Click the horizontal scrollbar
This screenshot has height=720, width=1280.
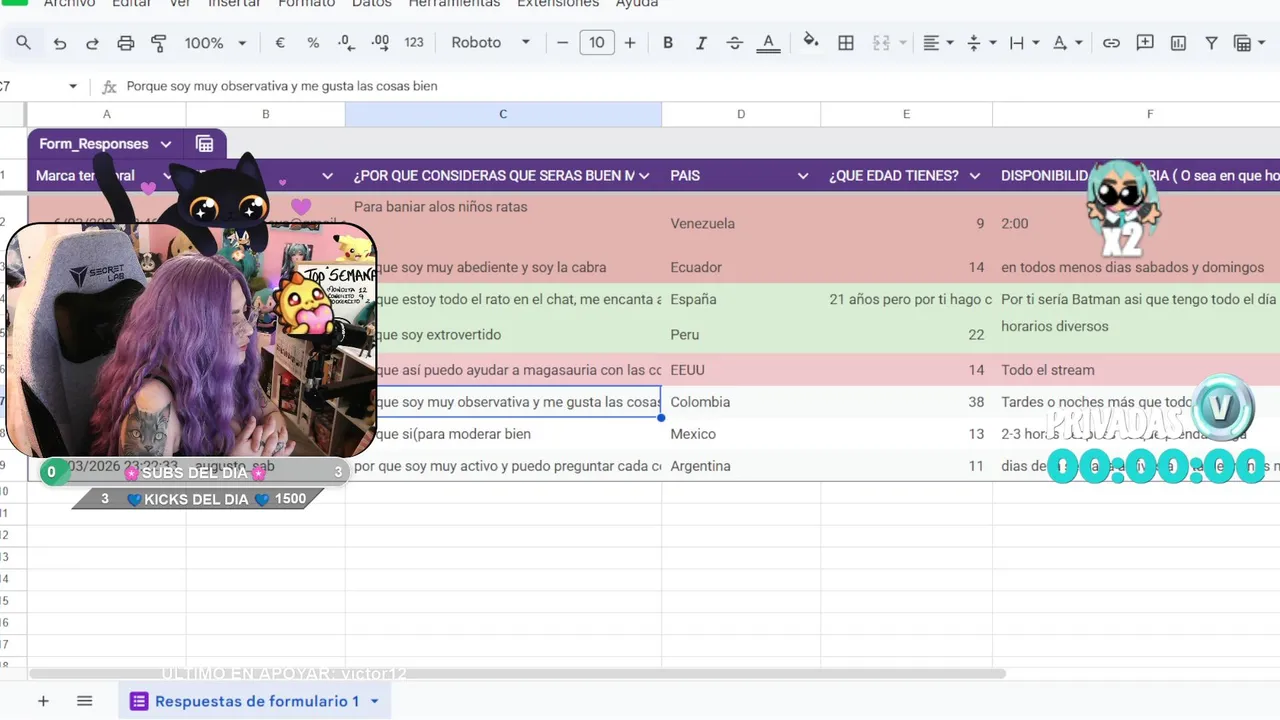517,674
